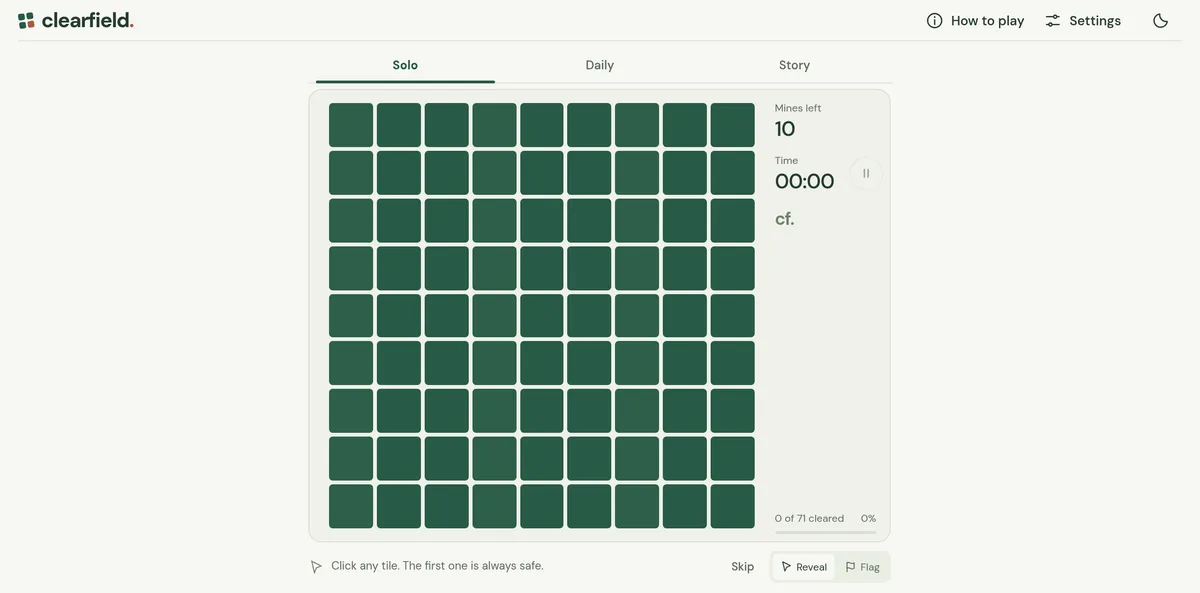Reveal the last row, third column tile
This screenshot has width=1200, height=593.
447,507
